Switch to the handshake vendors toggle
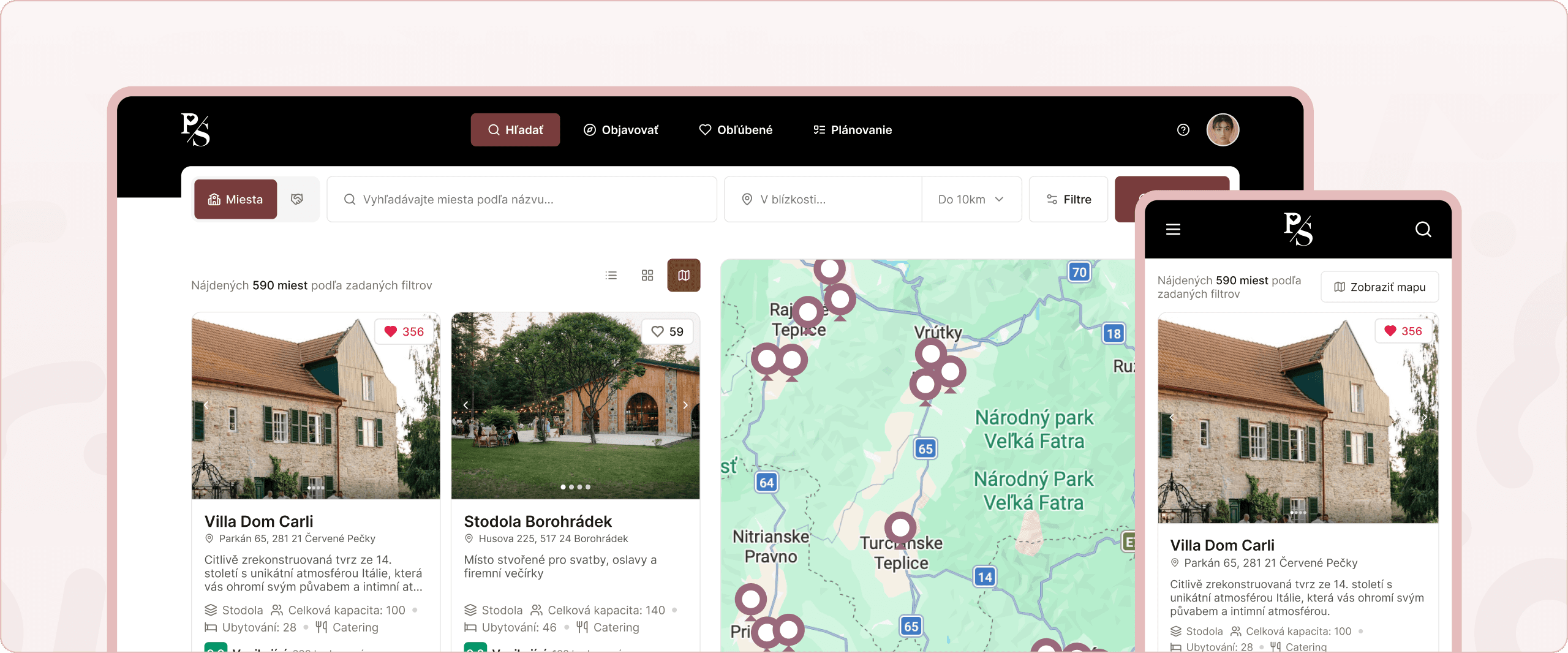The image size is (1568, 653). click(297, 199)
